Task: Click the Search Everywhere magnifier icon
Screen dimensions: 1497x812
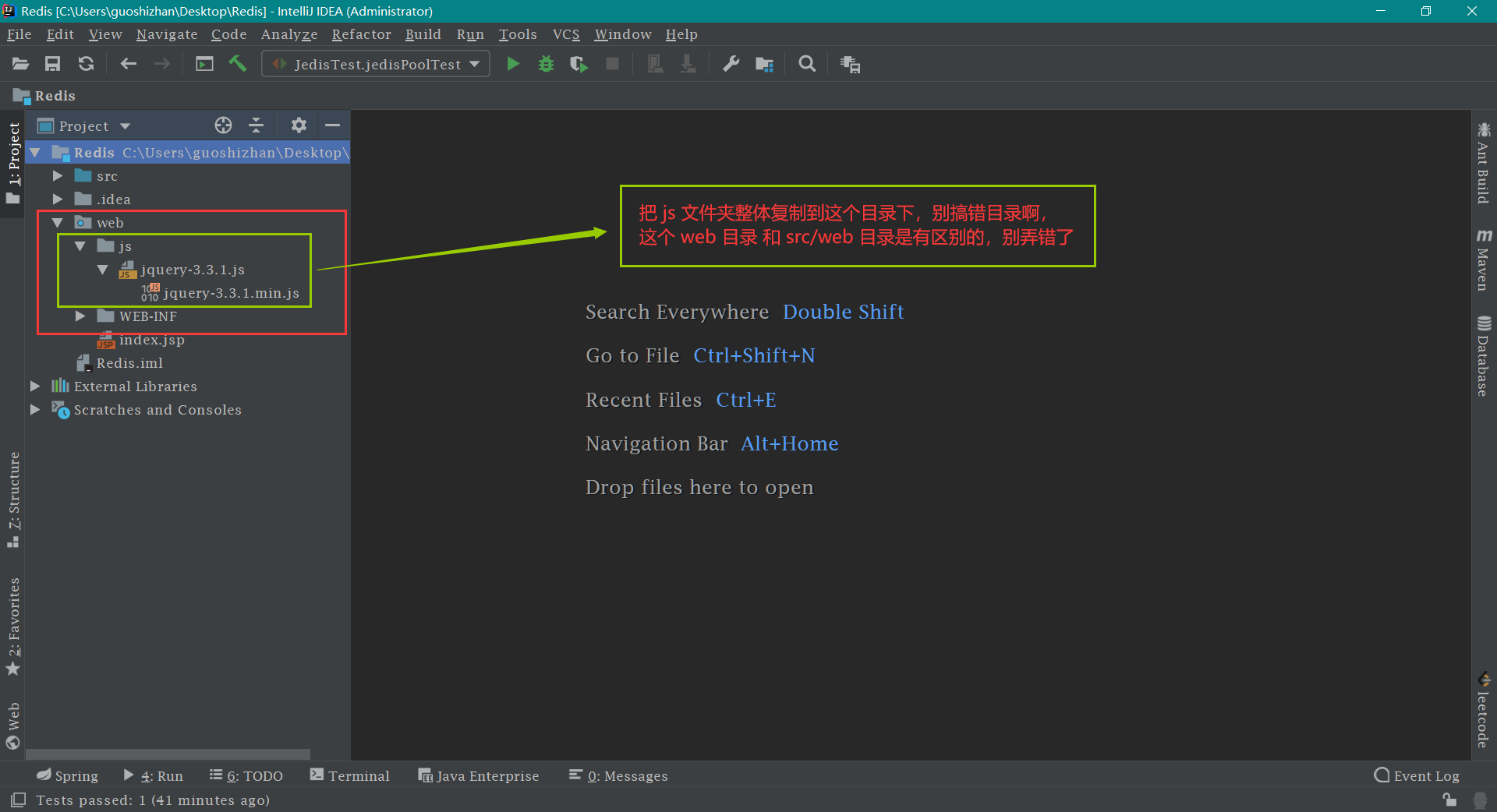Action: (807, 64)
